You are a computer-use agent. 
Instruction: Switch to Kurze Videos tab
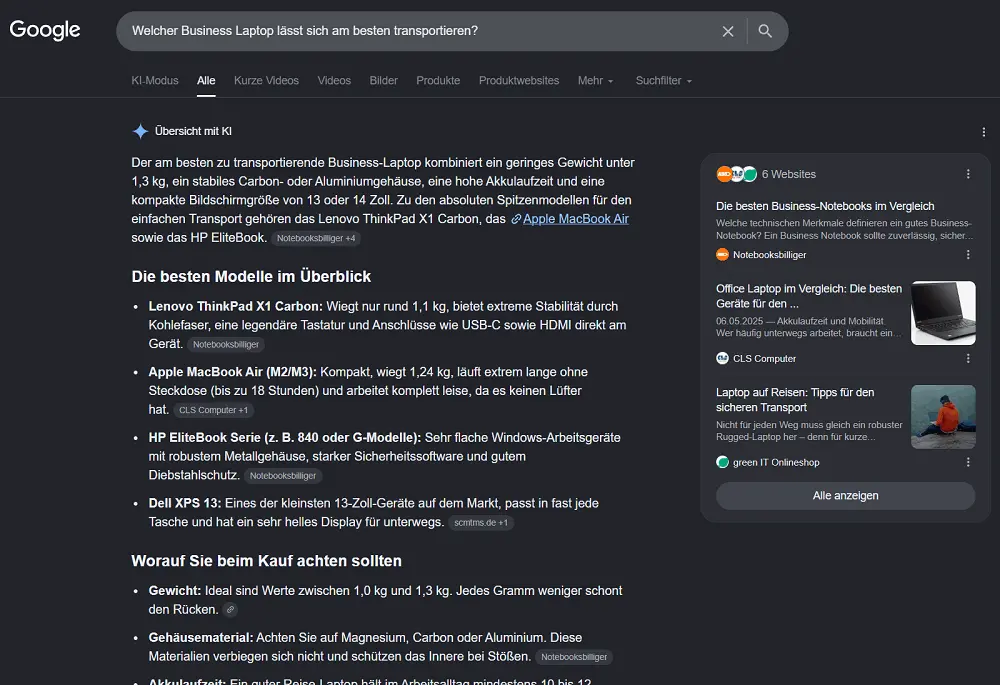[266, 80]
